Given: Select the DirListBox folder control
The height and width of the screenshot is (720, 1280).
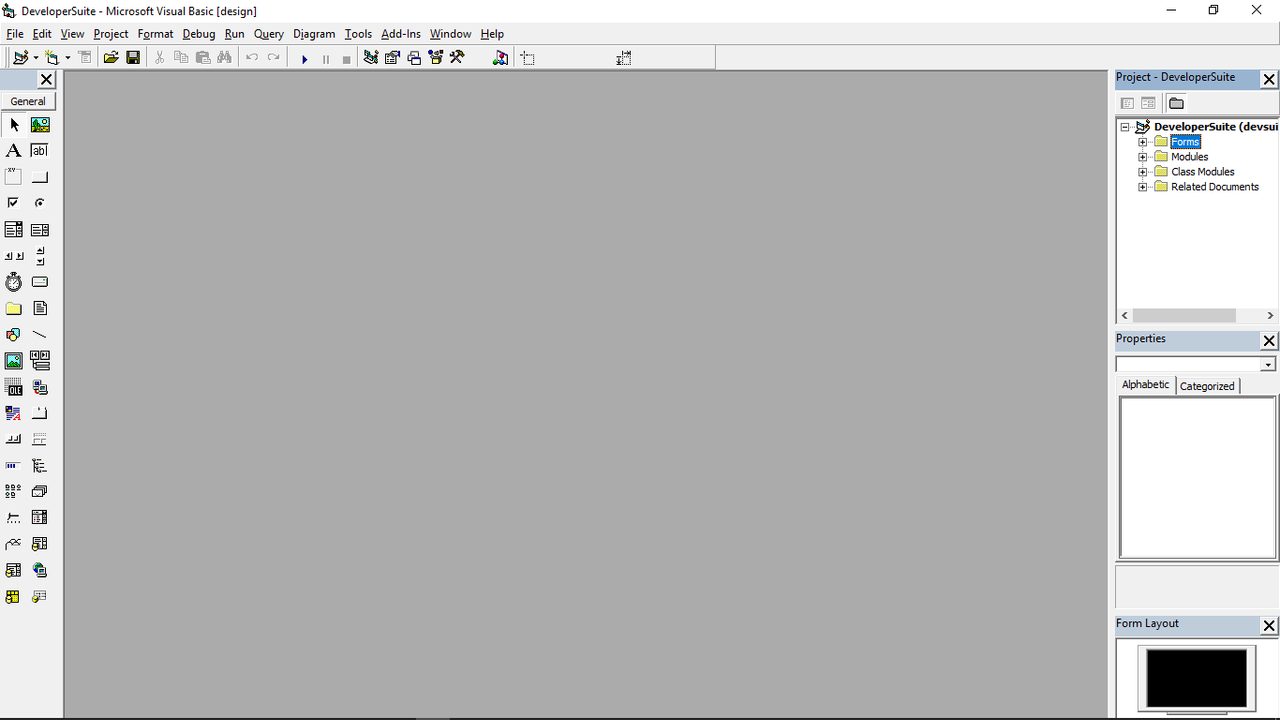Looking at the screenshot, I should pyautogui.click(x=14, y=308).
